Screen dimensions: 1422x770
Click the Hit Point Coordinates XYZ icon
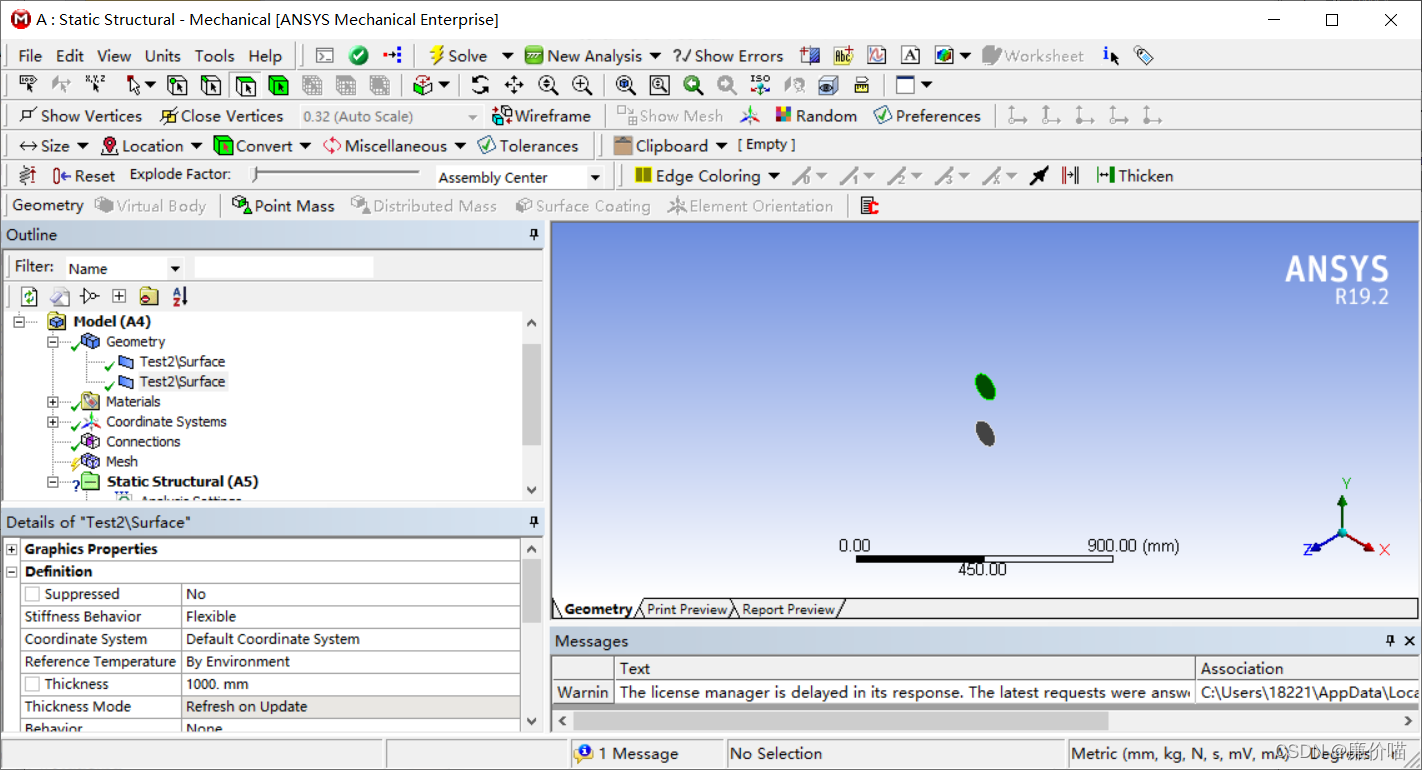[96, 85]
